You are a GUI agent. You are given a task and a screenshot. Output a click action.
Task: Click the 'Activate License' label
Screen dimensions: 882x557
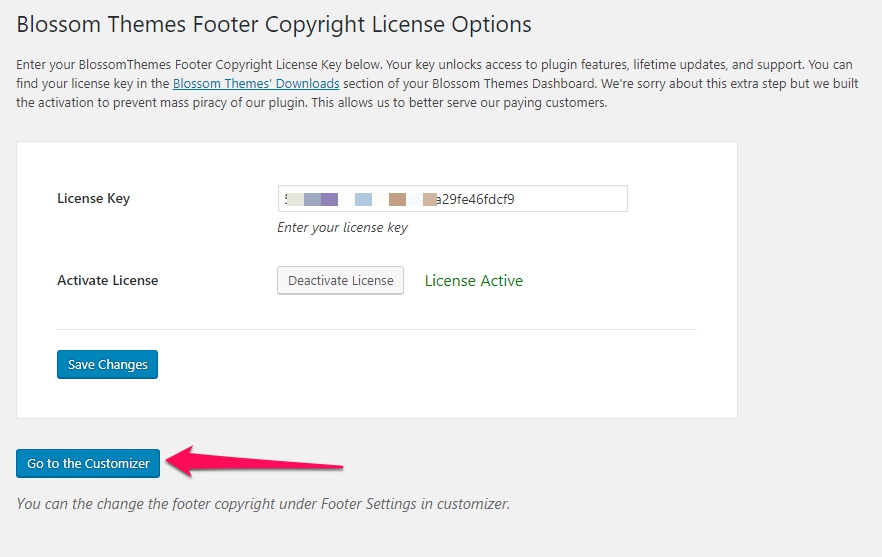(x=107, y=280)
